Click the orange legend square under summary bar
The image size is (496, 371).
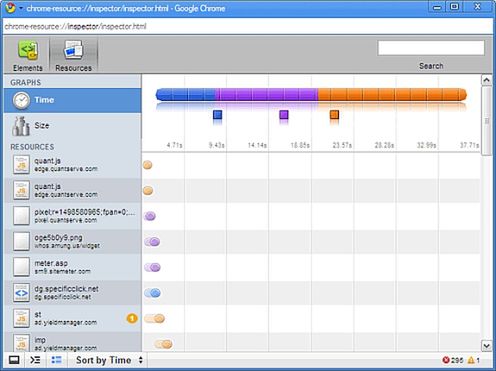[x=334, y=115]
